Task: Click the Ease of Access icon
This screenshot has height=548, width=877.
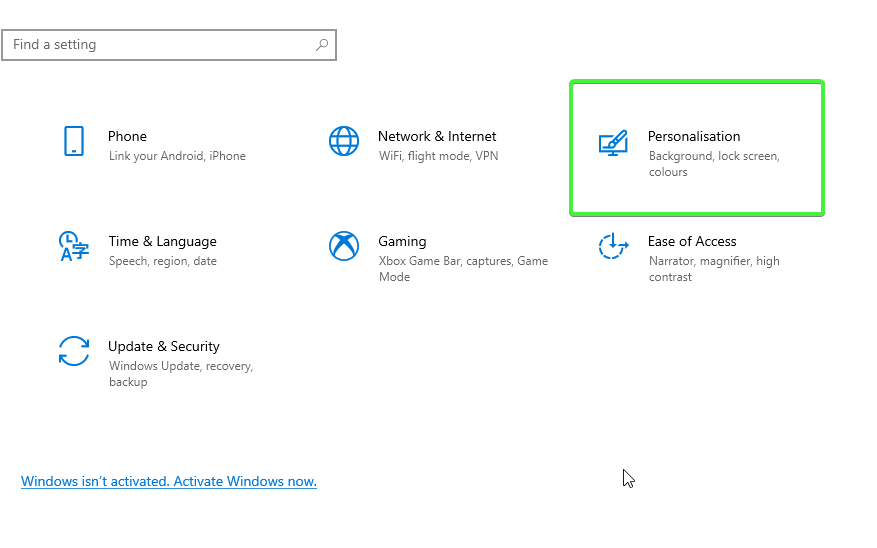Action: [613, 246]
